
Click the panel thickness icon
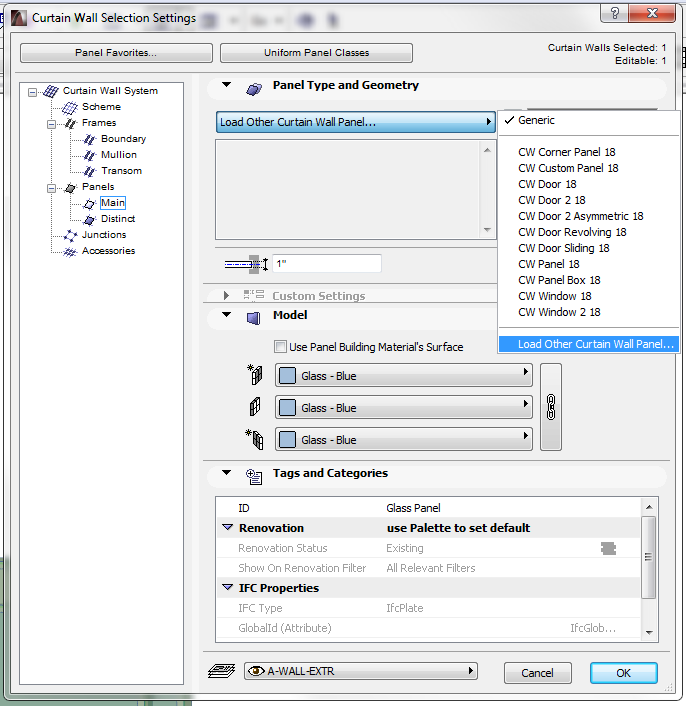[x=247, y=264]
